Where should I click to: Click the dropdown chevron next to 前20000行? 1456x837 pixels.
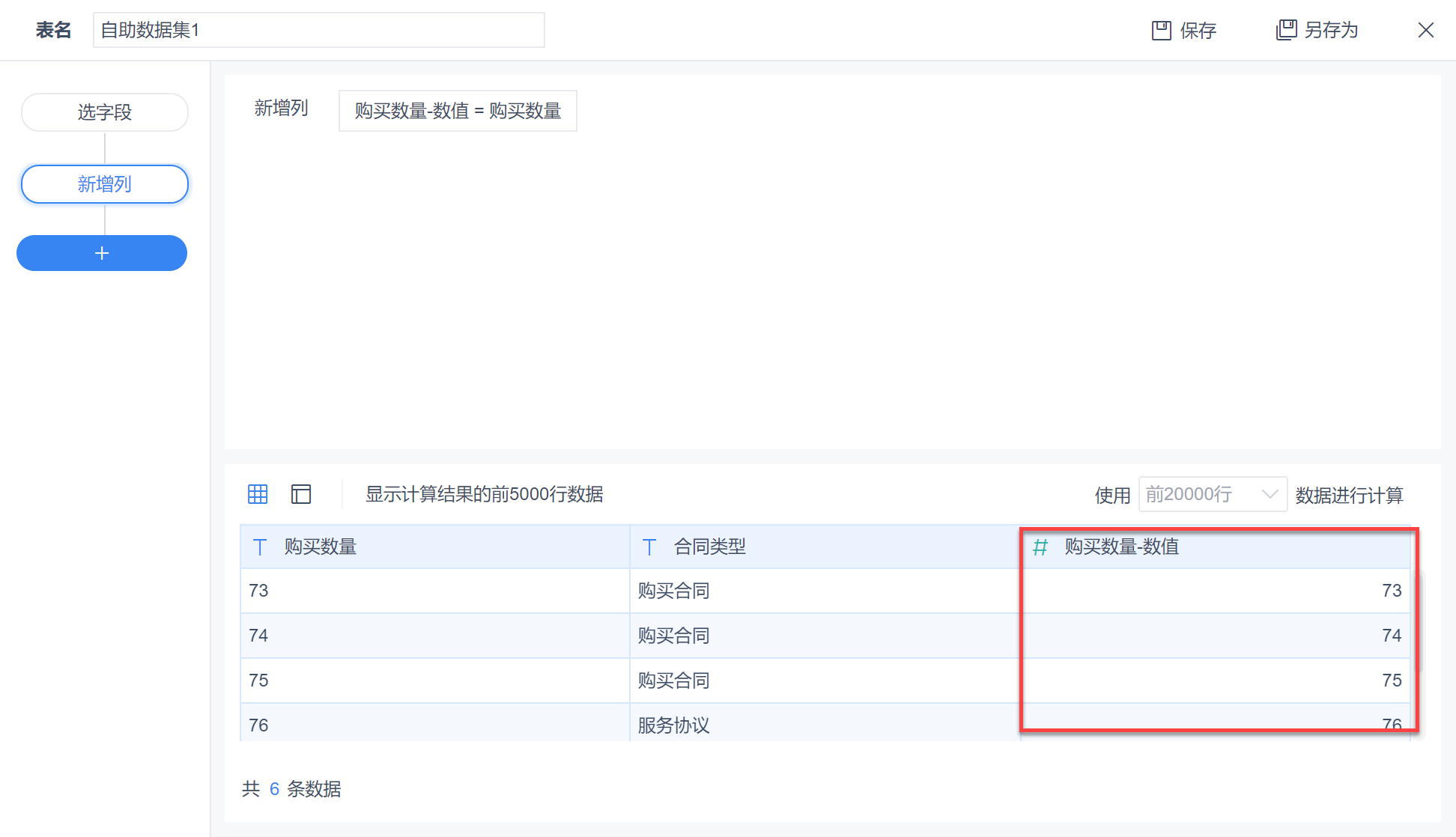(x=1270, y=494)
